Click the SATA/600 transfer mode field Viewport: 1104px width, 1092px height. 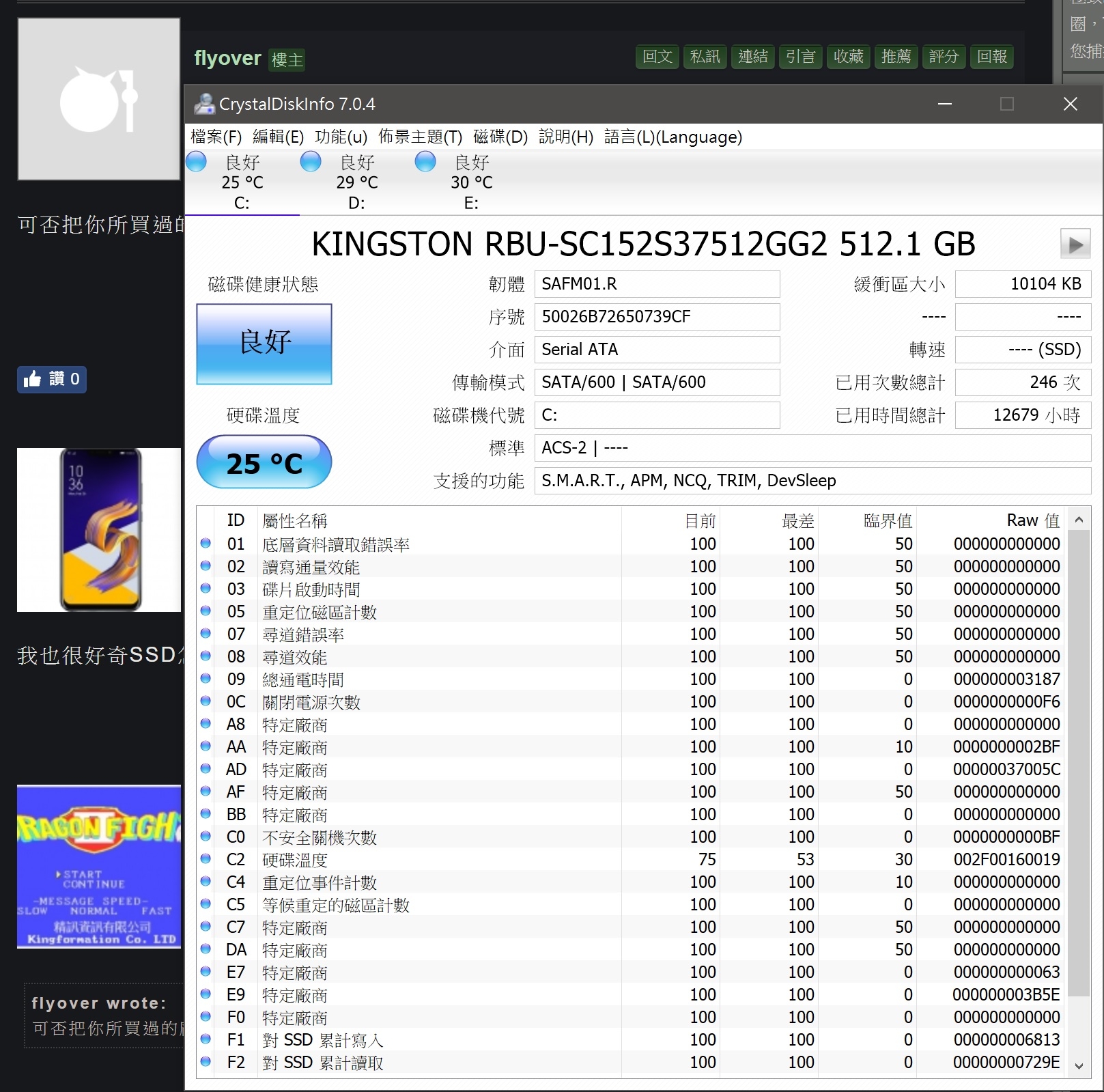click(657, 382)
